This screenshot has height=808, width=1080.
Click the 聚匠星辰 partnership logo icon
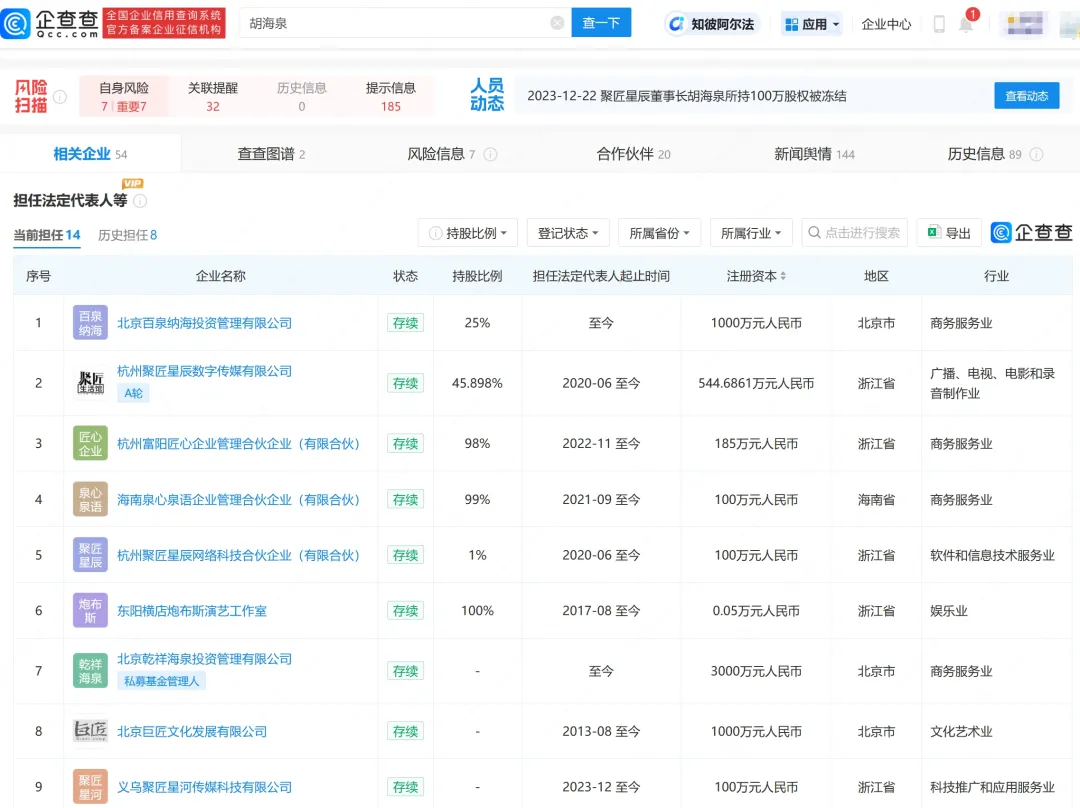pos(90,555)
